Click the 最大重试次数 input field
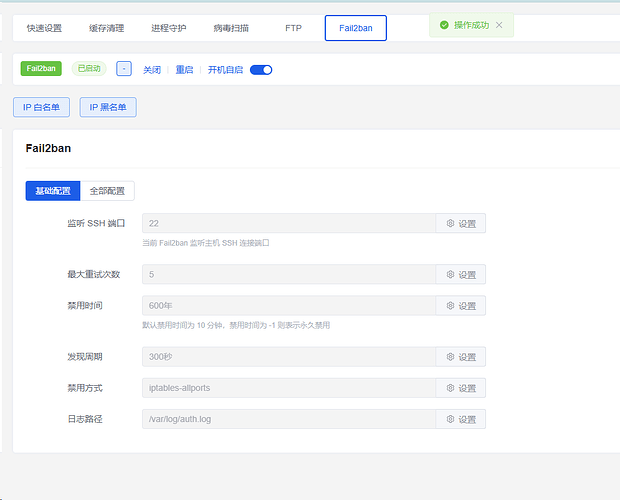 (289, 274)
